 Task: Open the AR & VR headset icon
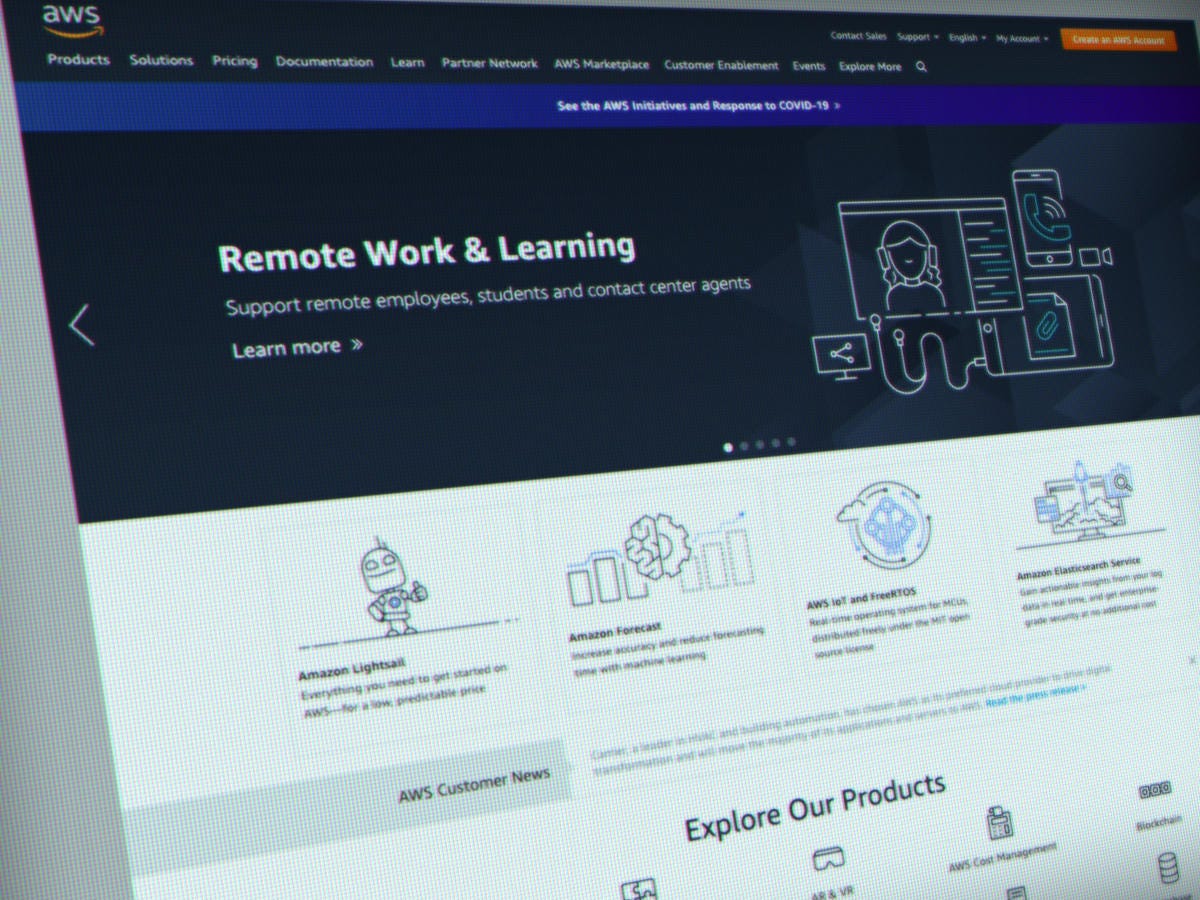pos(828,857)
